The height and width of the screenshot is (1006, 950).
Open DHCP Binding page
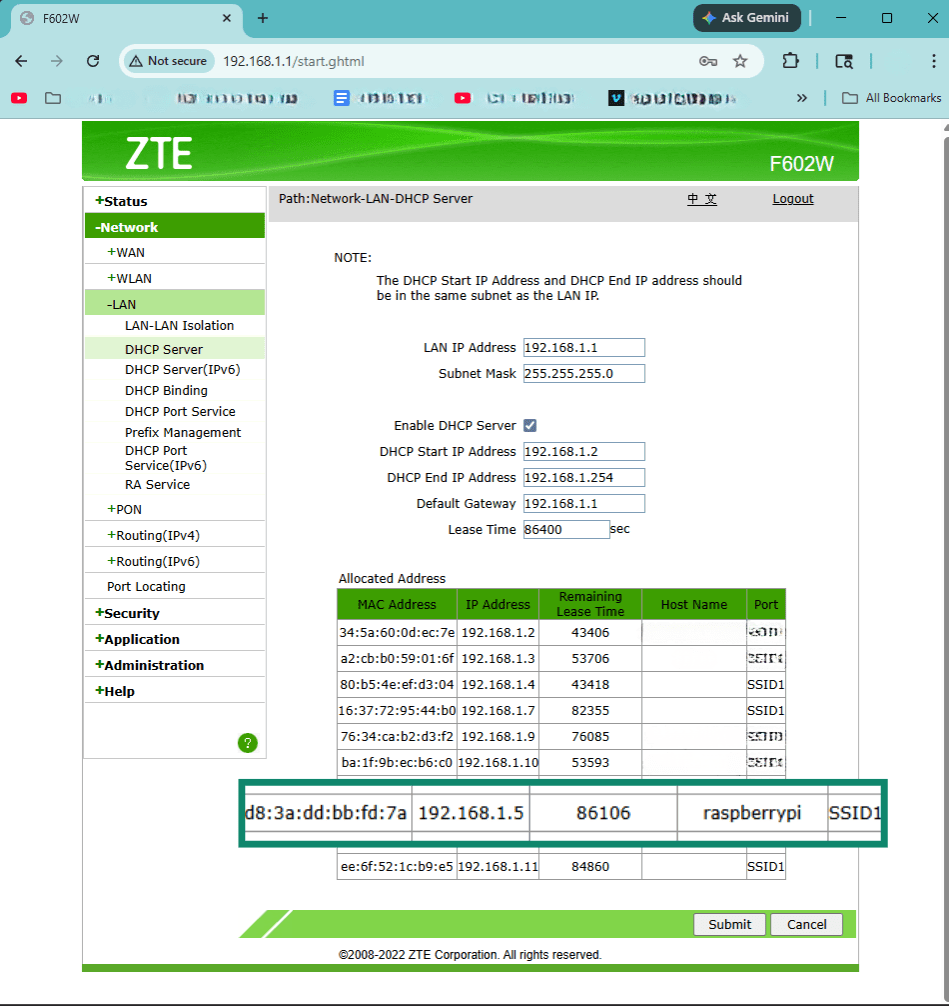tap(166, 391)
